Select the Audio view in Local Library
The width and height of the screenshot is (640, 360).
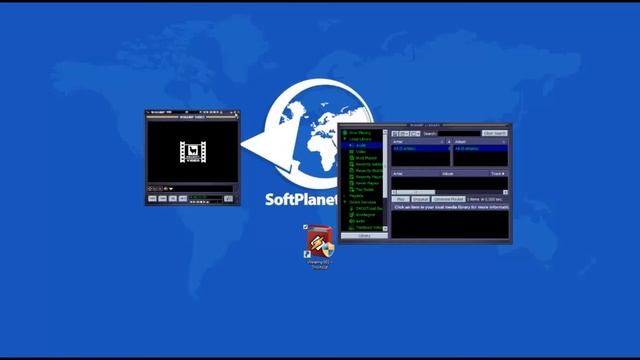pyautogui.click(x=361, y=145)
